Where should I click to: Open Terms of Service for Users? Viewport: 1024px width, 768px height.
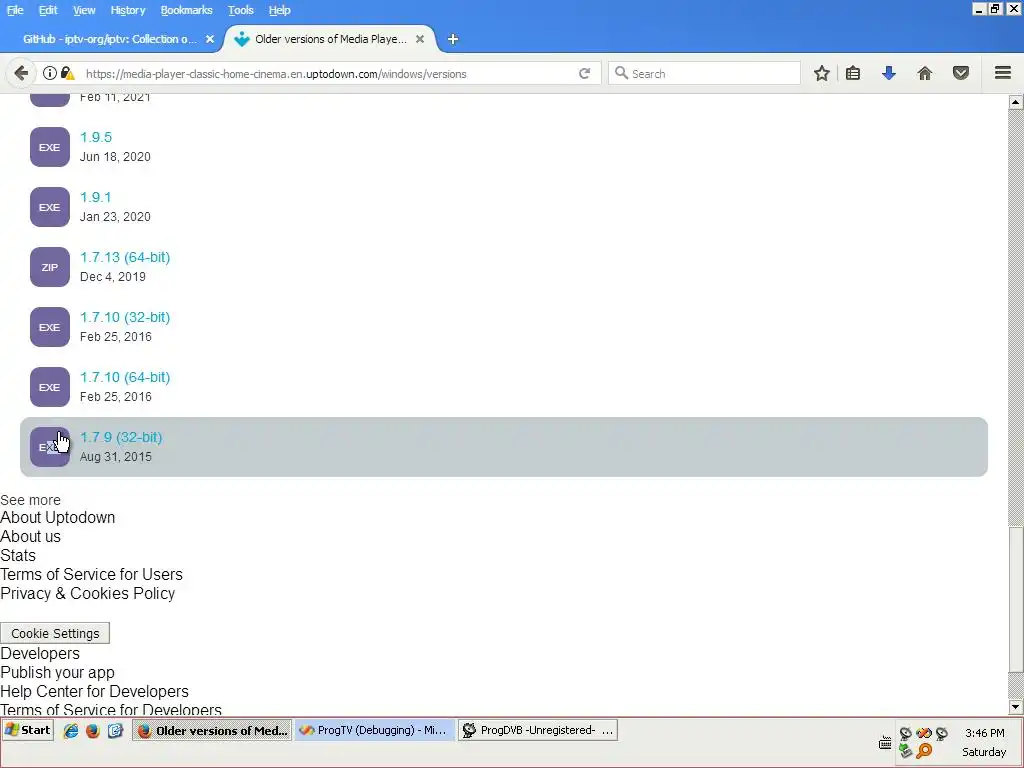[x=91, y=575]
